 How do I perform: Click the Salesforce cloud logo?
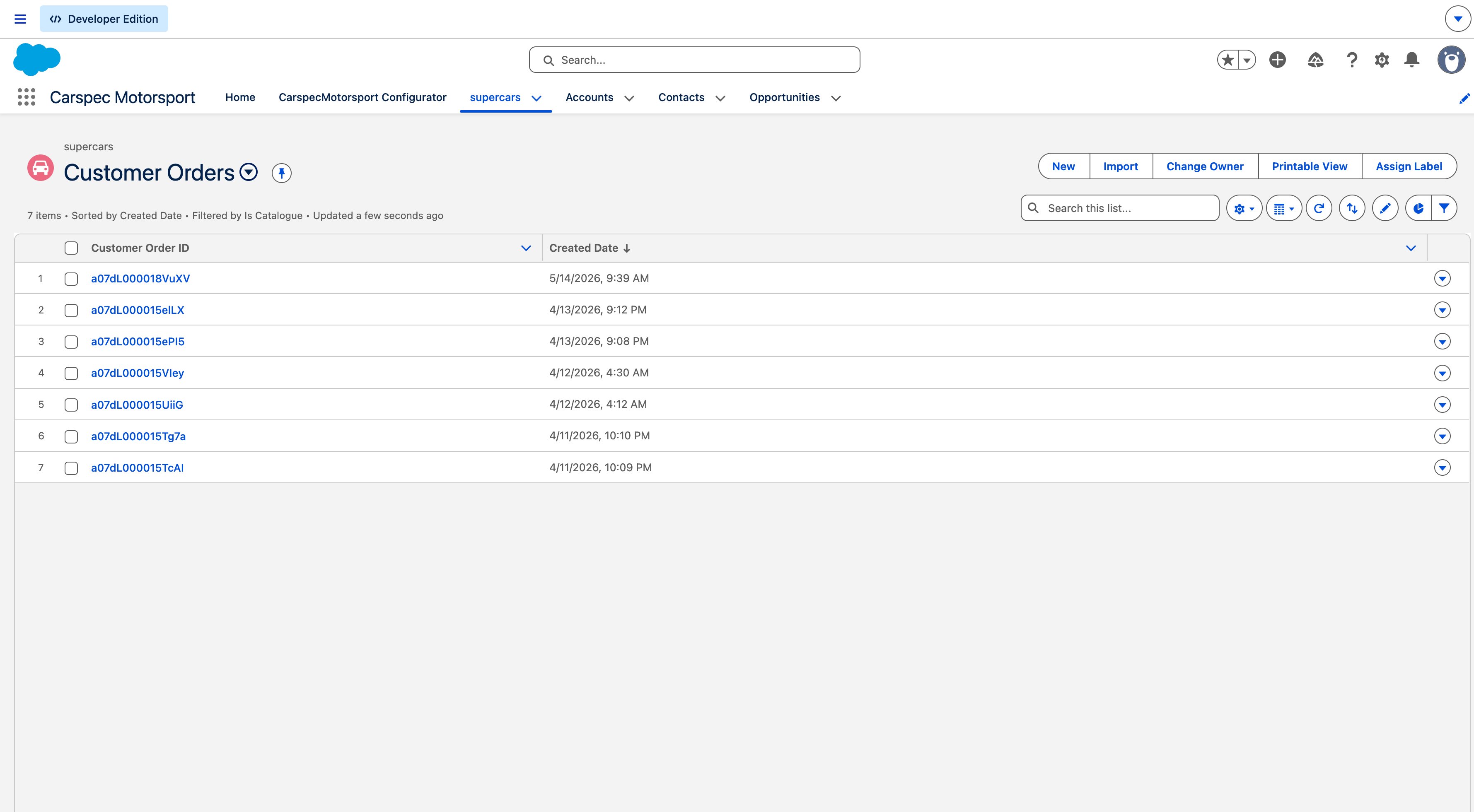36,60
